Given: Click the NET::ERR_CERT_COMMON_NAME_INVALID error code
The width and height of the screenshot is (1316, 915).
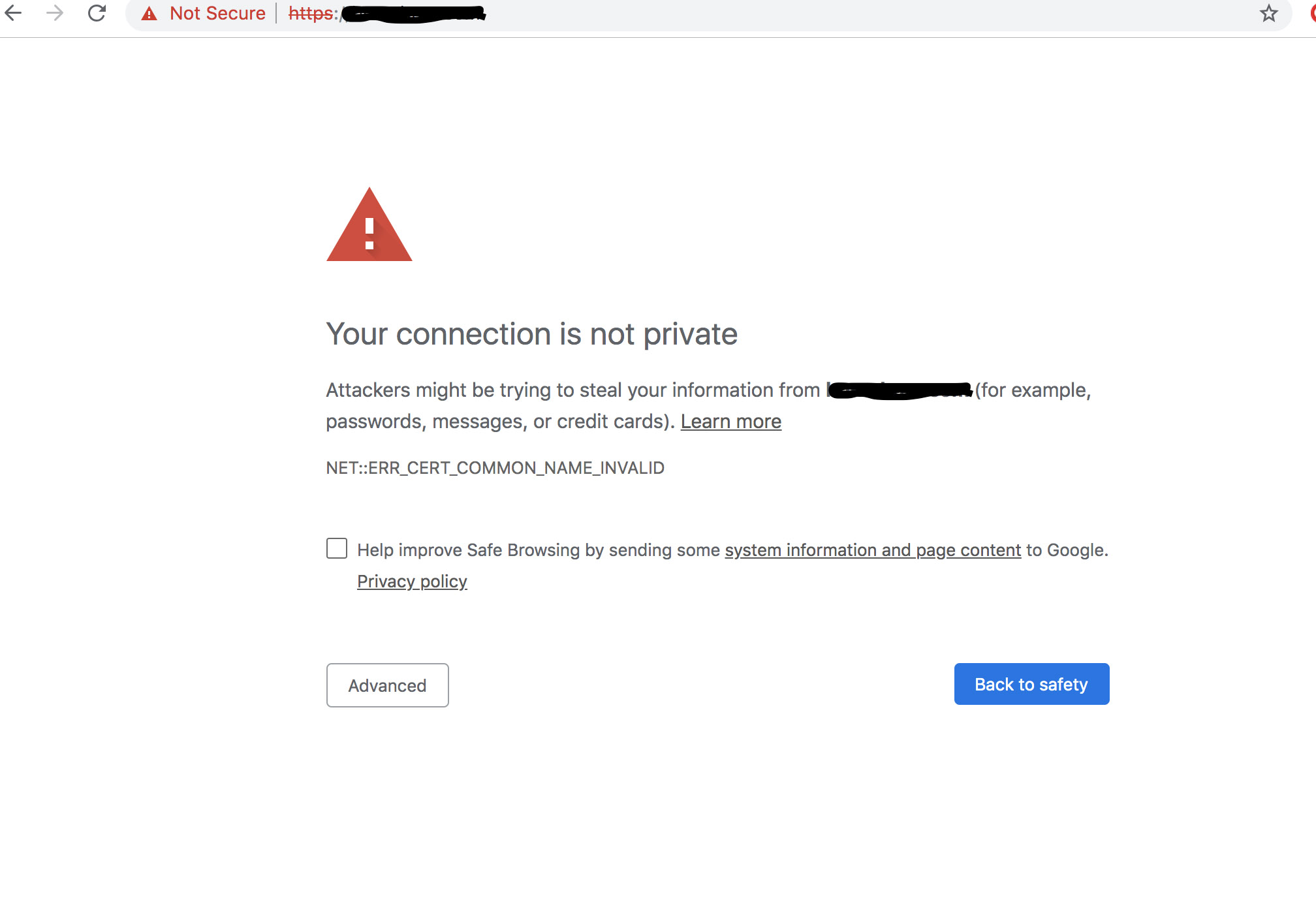Looking at the screenshot, I should (x=495, y=468).
